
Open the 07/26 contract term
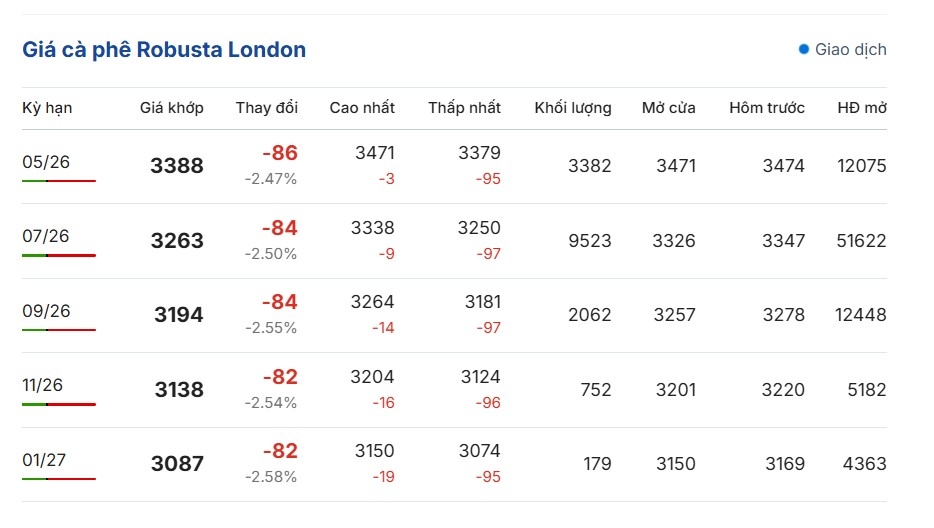(46, 236)
